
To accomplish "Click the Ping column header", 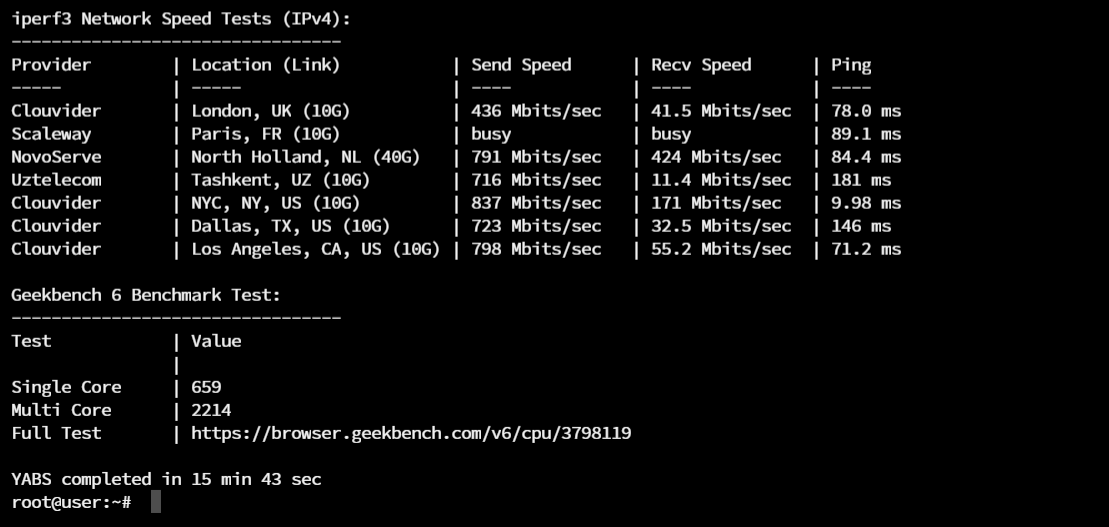I will (x=851, y=65).
